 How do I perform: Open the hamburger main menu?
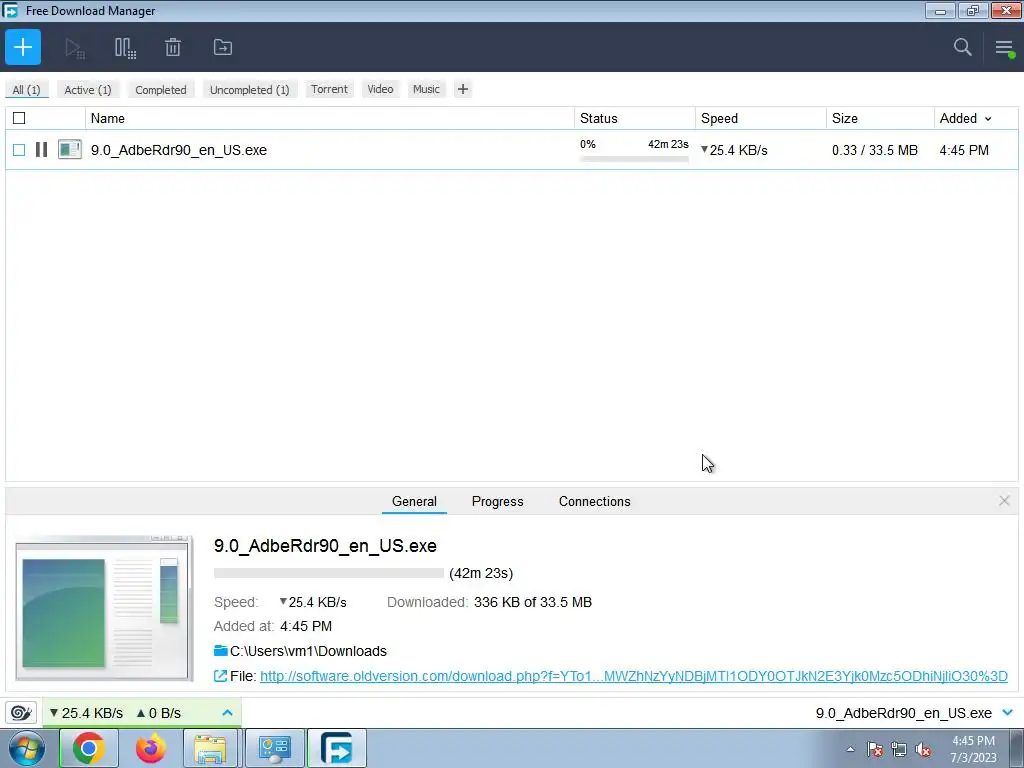click(x=1004, y=48)
